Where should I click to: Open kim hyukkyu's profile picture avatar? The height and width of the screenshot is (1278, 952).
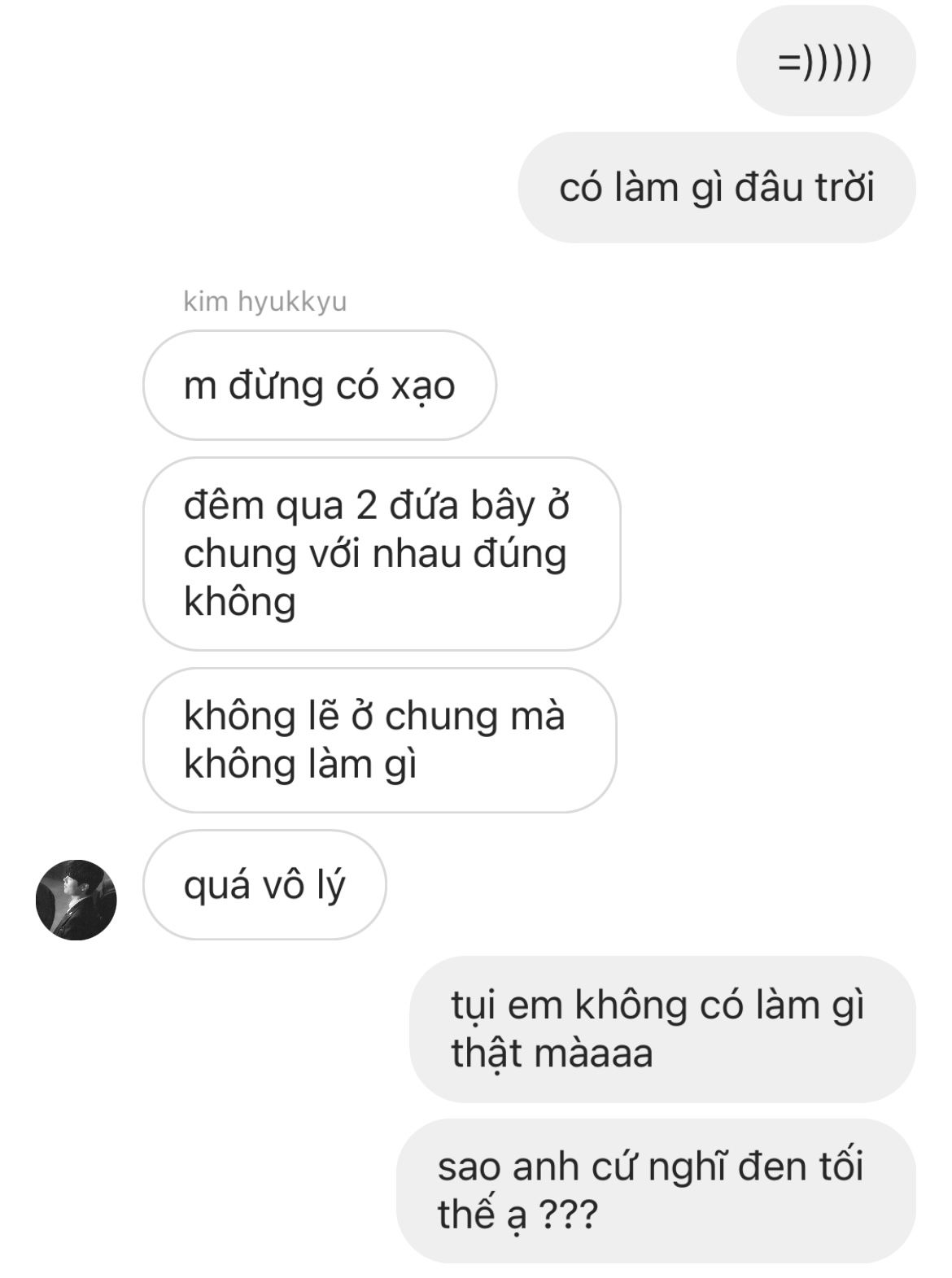(x=76, y=900)
